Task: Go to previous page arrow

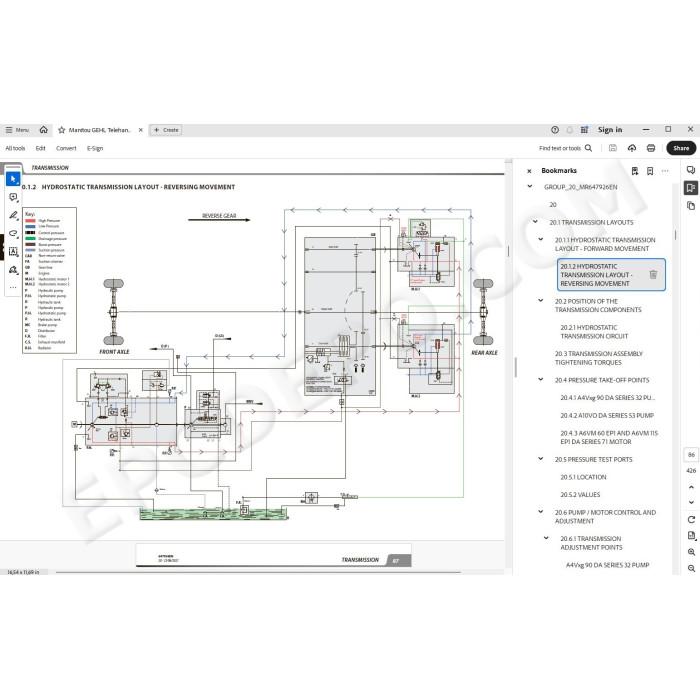Action: pos(691,487)
